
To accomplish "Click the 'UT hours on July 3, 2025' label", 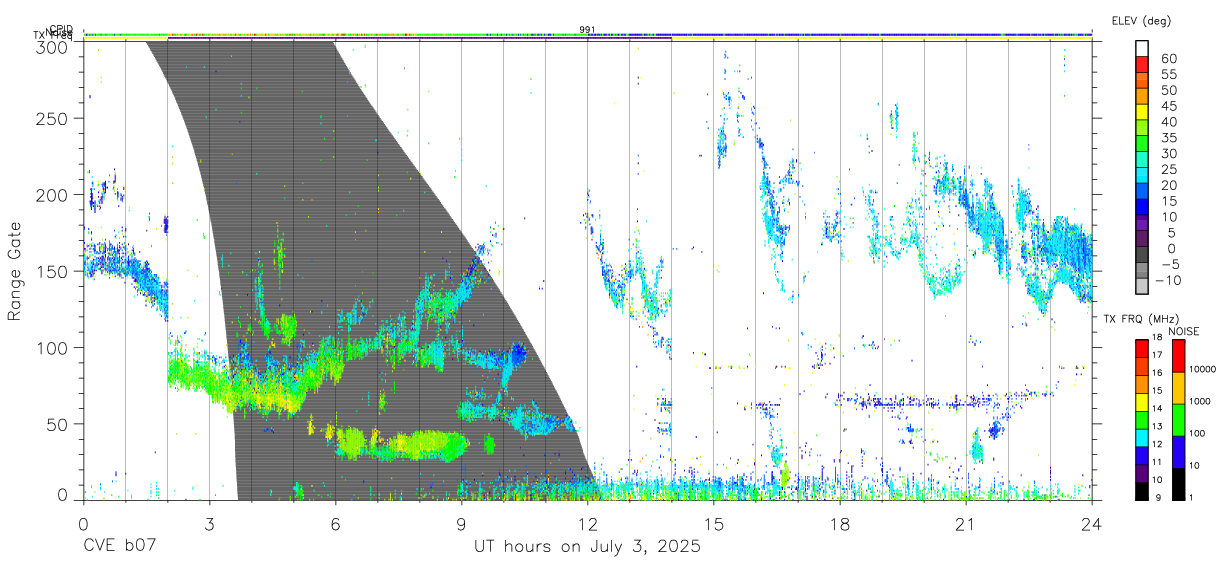I will pyautogui.click(x=587, y=547).
